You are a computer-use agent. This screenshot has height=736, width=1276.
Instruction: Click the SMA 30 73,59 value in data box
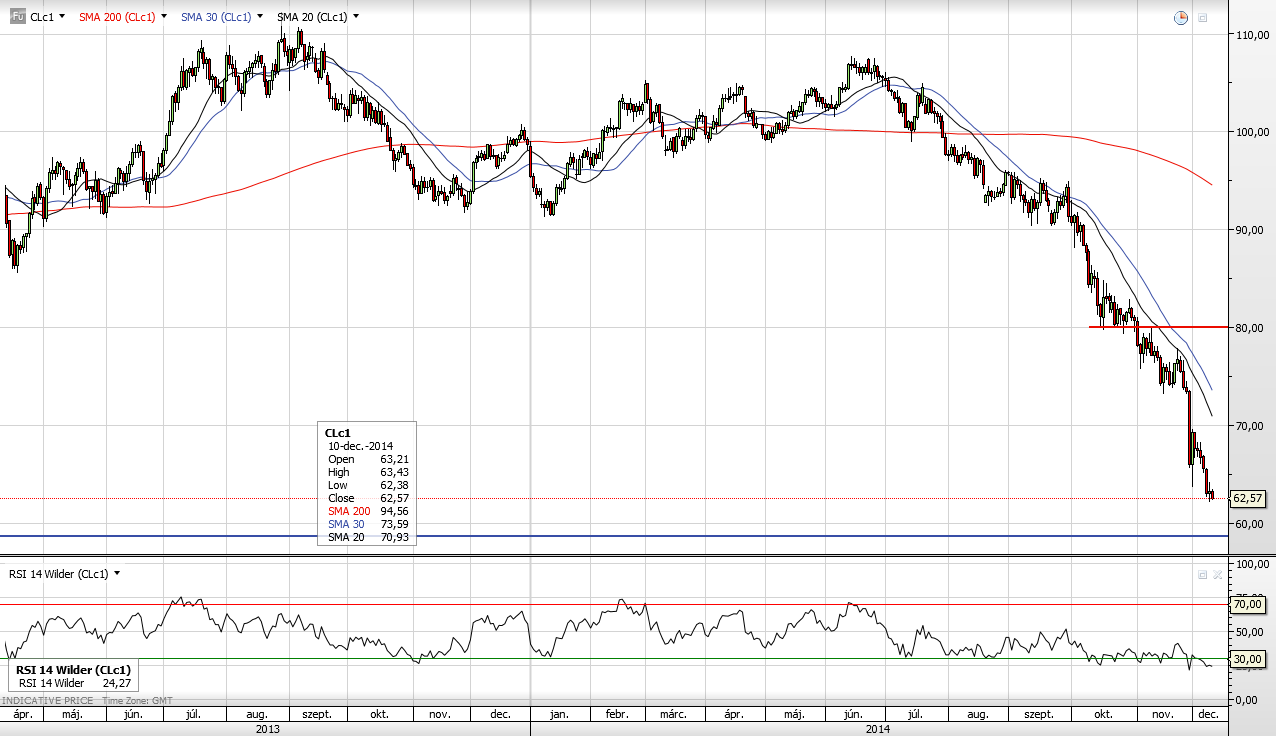(x=394, y=524)
